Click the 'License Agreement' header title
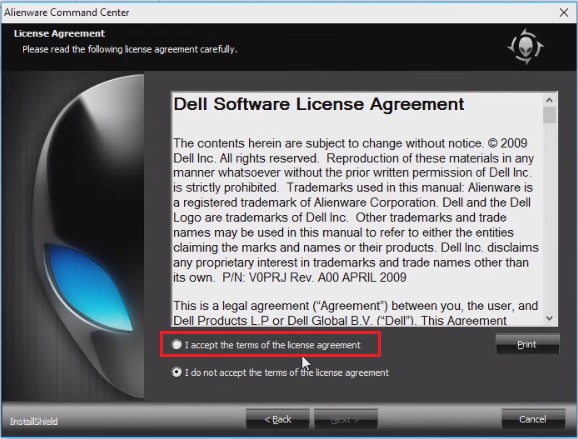This screenshot has width=578, height=439. click(x=59, y=34)
